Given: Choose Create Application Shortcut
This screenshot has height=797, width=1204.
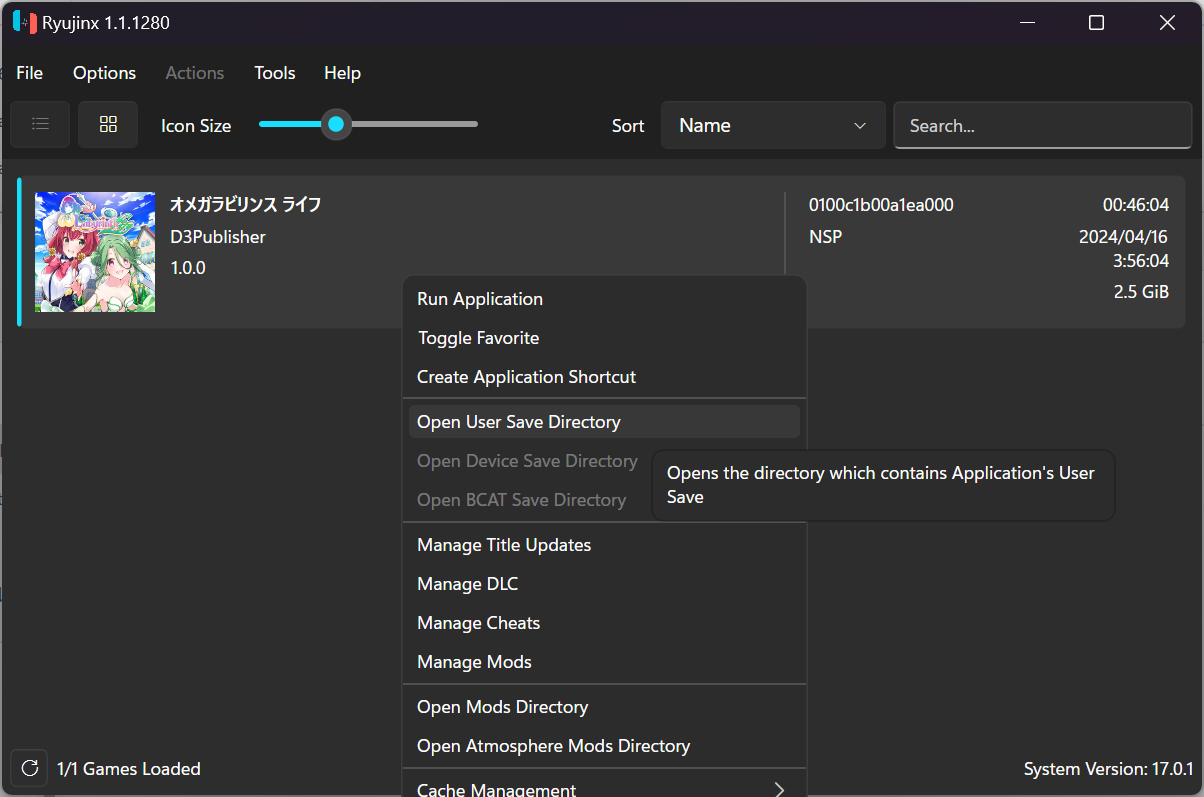Looking at the screenshot, I should point(604,377).
